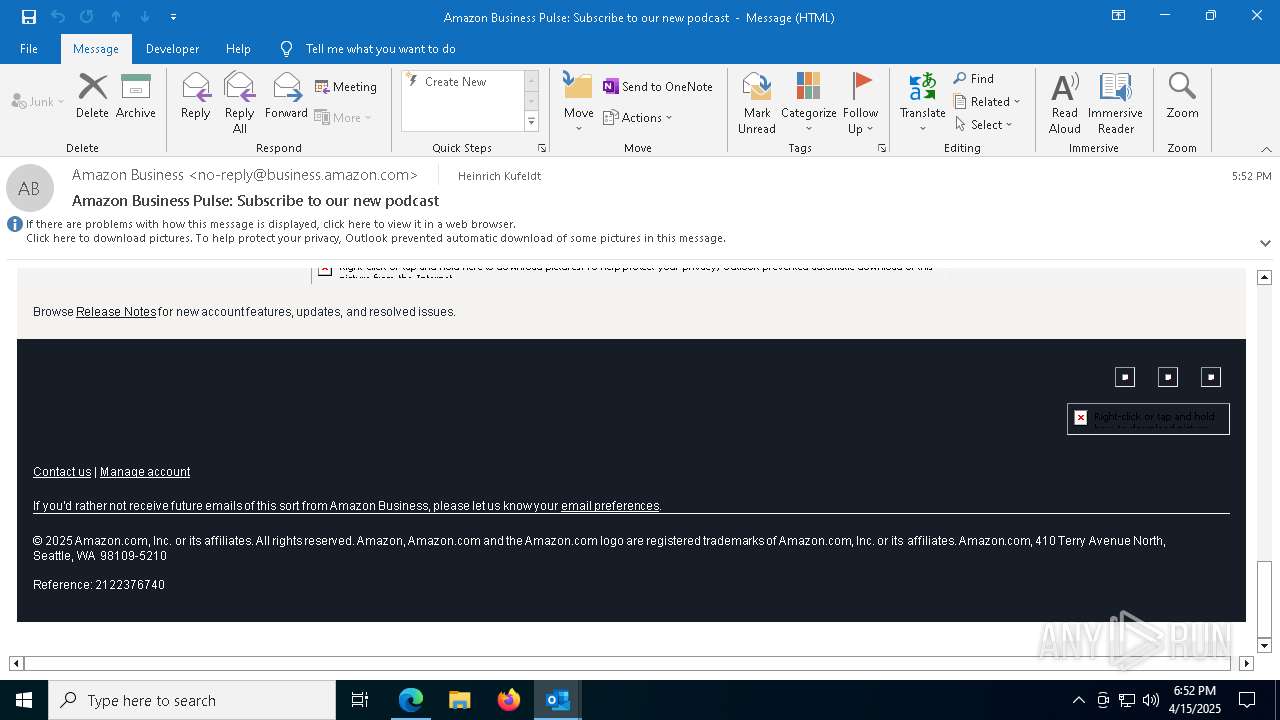
Task: Delete this message
Action: click(92, 96)
